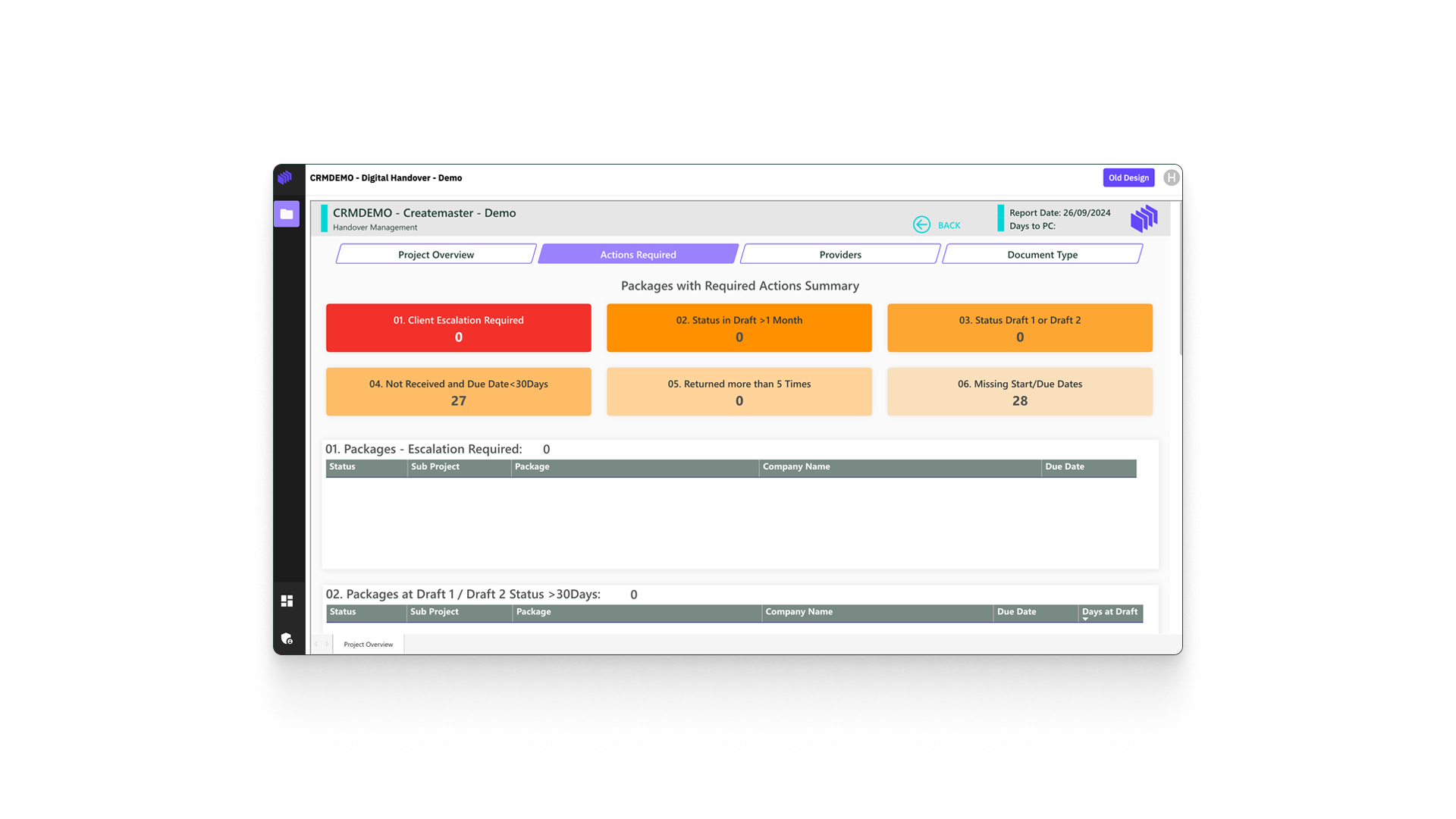Click the Document Type tab

(x=1042, y=254)
